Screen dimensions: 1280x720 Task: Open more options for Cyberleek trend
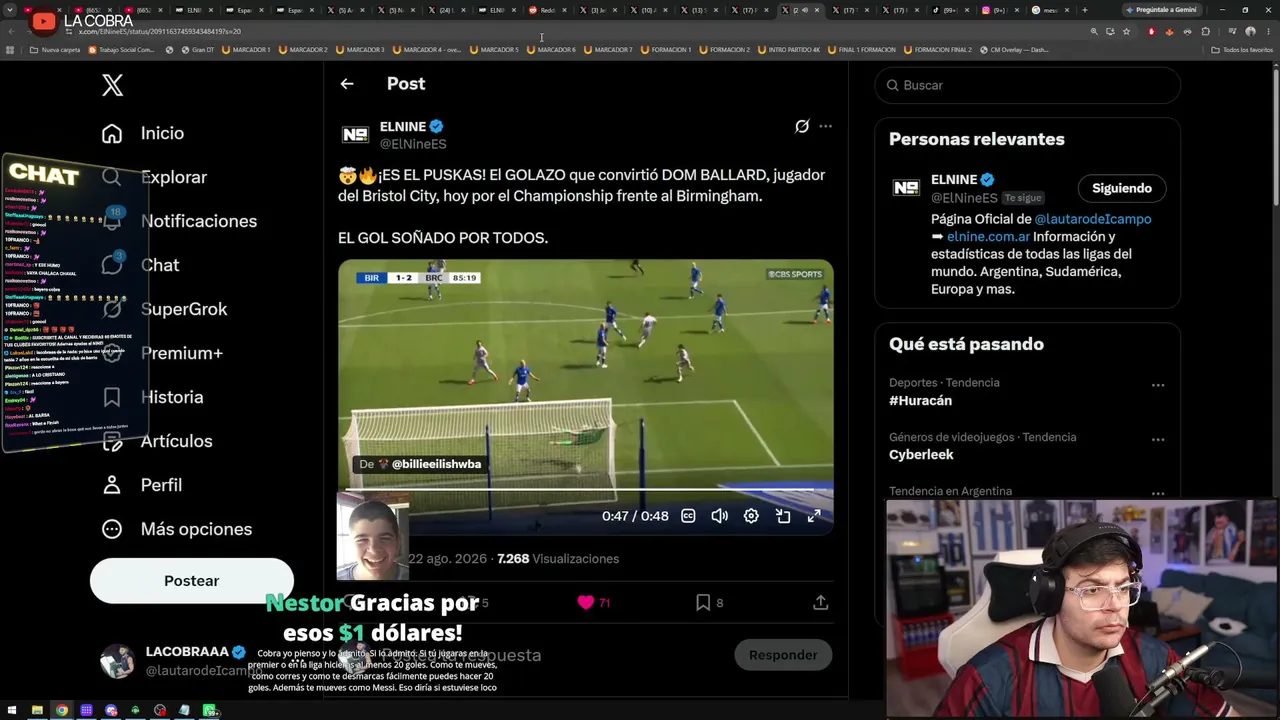coord(1158,440)
